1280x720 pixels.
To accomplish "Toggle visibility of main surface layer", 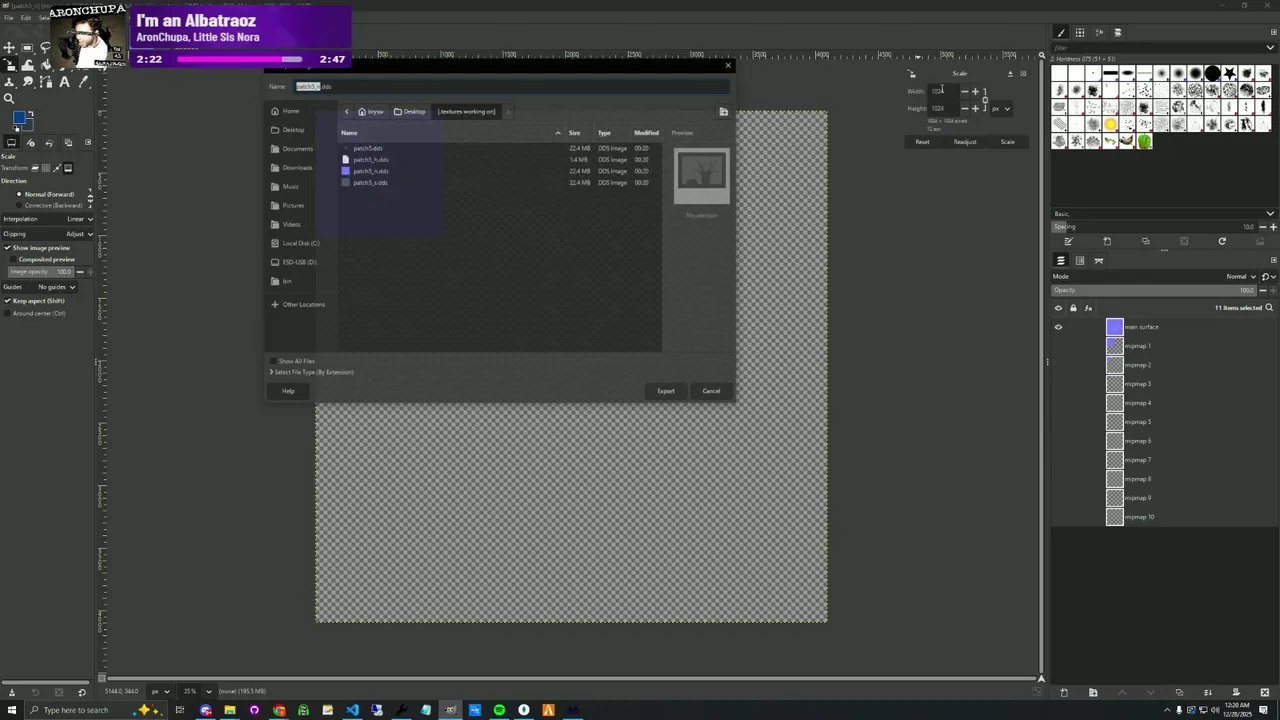I will (x=1058, y=327).
